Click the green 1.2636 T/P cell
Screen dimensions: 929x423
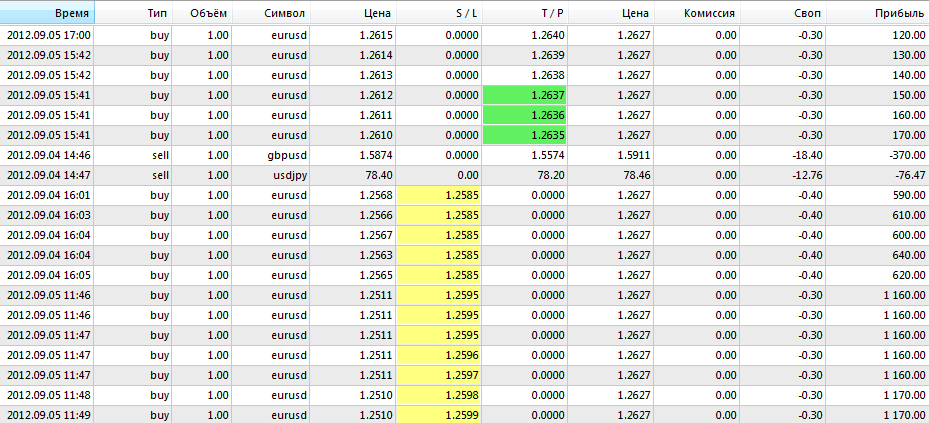pyautogui.click(x=524, y=115)
